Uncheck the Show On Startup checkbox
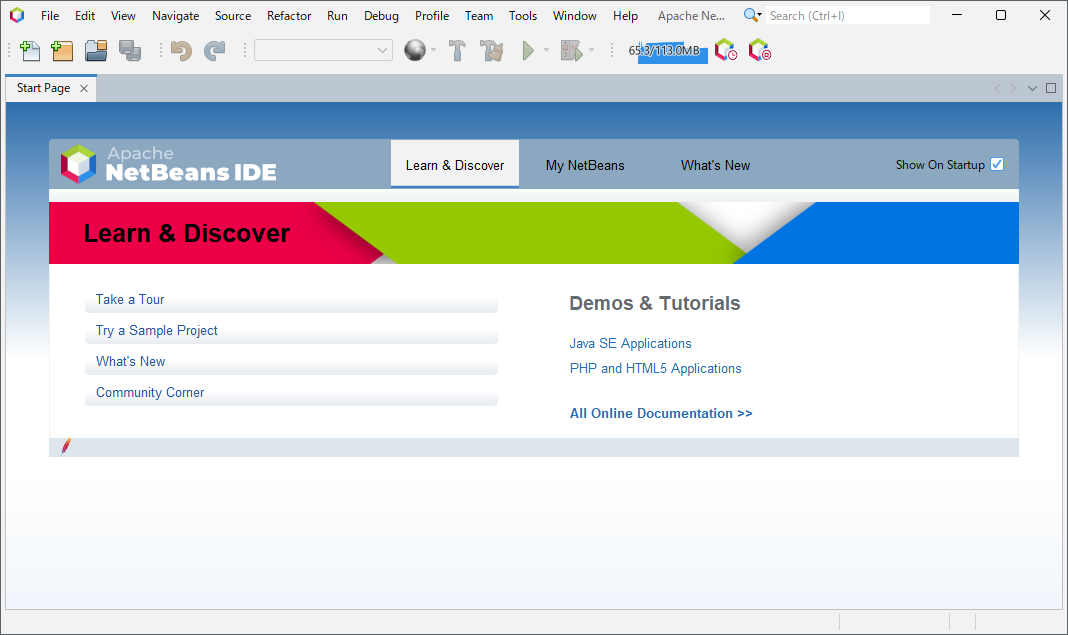The image size is (1068, 635). coord(996,164)
